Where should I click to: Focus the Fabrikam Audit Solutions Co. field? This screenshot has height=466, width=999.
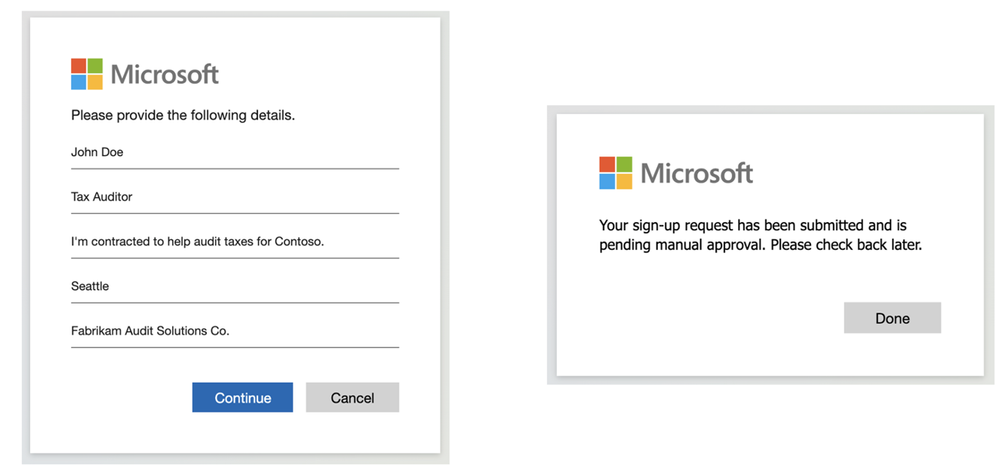(x=234, y=330)
